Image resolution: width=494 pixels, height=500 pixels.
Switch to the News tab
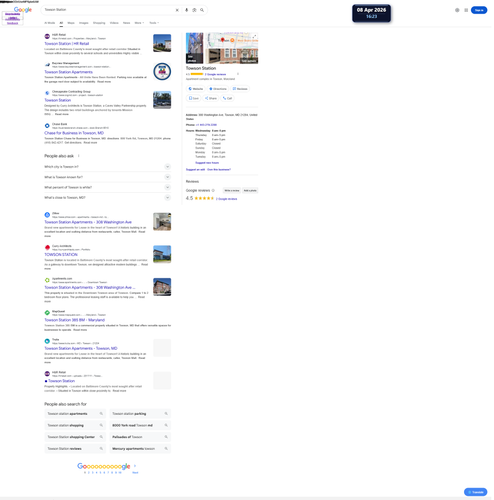(127, 23)
